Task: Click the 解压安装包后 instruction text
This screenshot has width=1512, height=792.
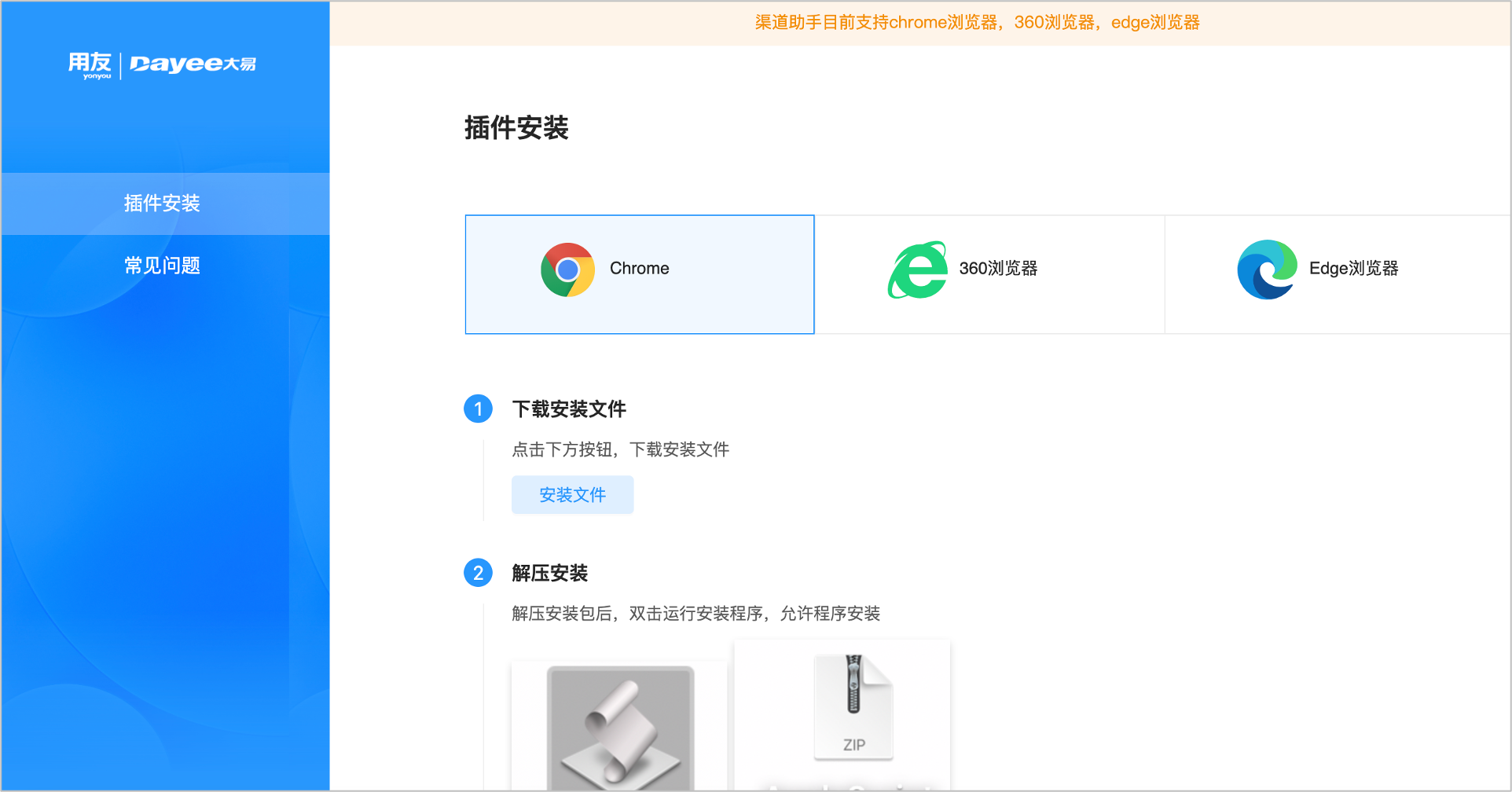Action: click(x=695, y=614)
